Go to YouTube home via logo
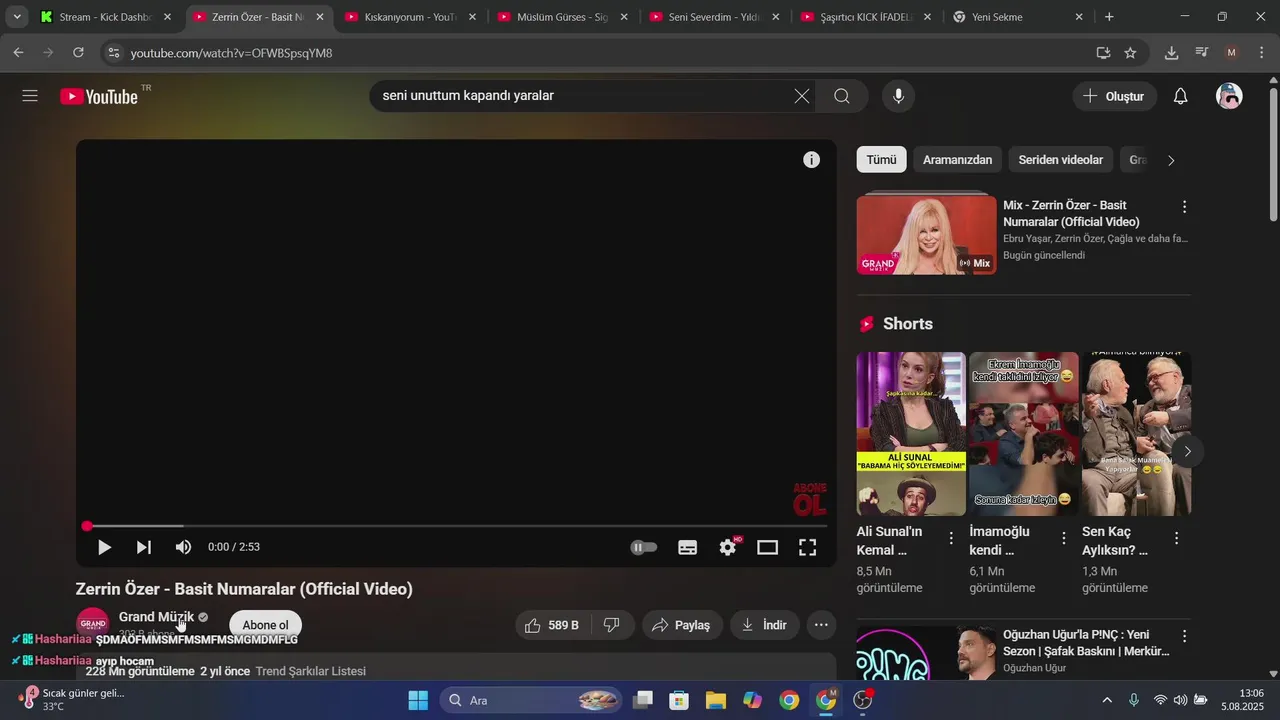The height and width of the screenshot is (720, 1280). 99,96
